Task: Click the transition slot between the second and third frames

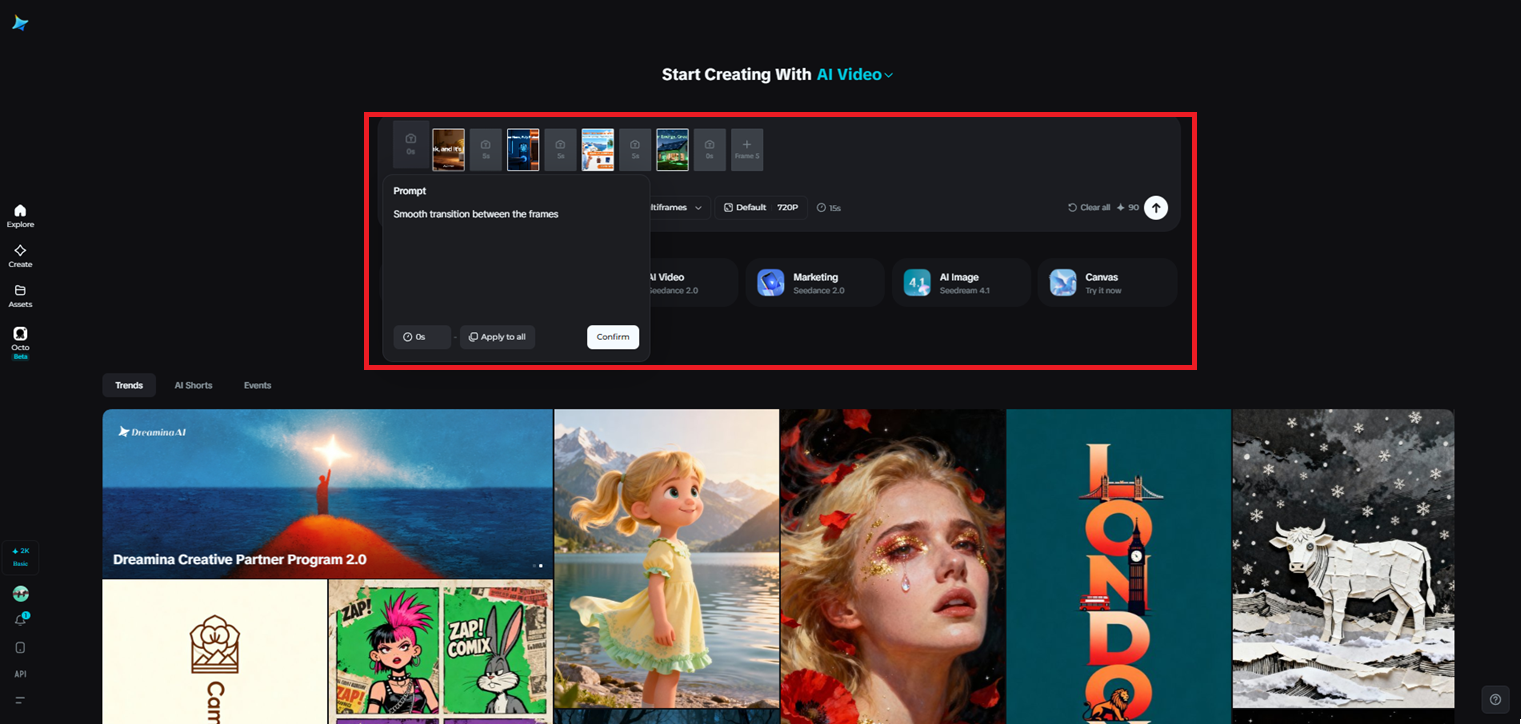Action: point(561,150)
